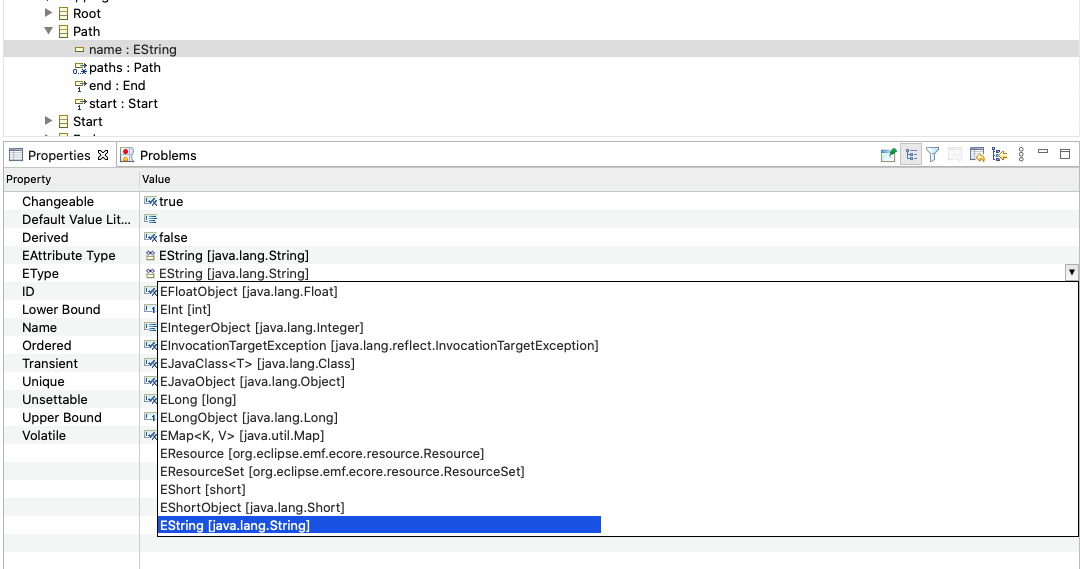The height and width of the screenshot is (569, 1080).
Task: Click the Value column header
Action: click(157, 179)
